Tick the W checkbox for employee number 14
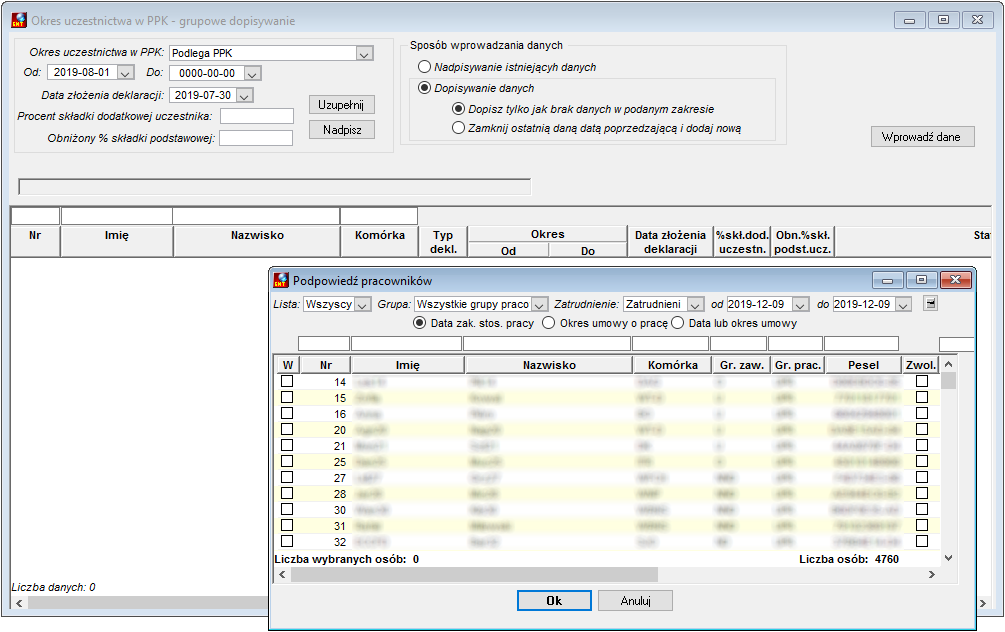 tap(287, 381)
